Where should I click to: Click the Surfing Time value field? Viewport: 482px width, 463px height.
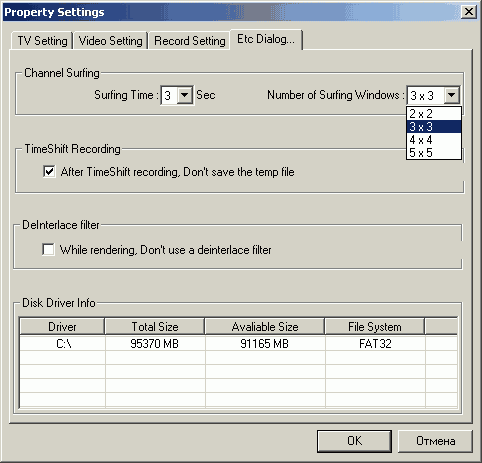point(169,95)
